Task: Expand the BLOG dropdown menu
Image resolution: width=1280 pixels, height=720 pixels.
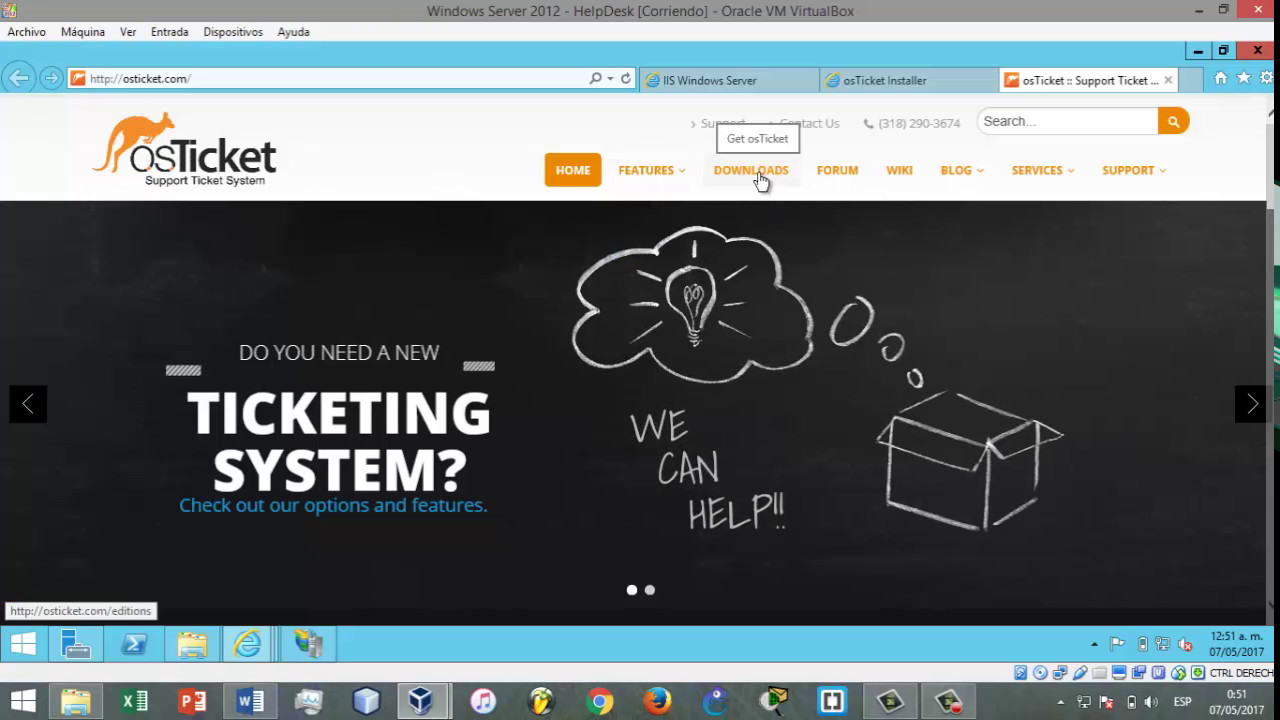Action: (x=962, y=170)
